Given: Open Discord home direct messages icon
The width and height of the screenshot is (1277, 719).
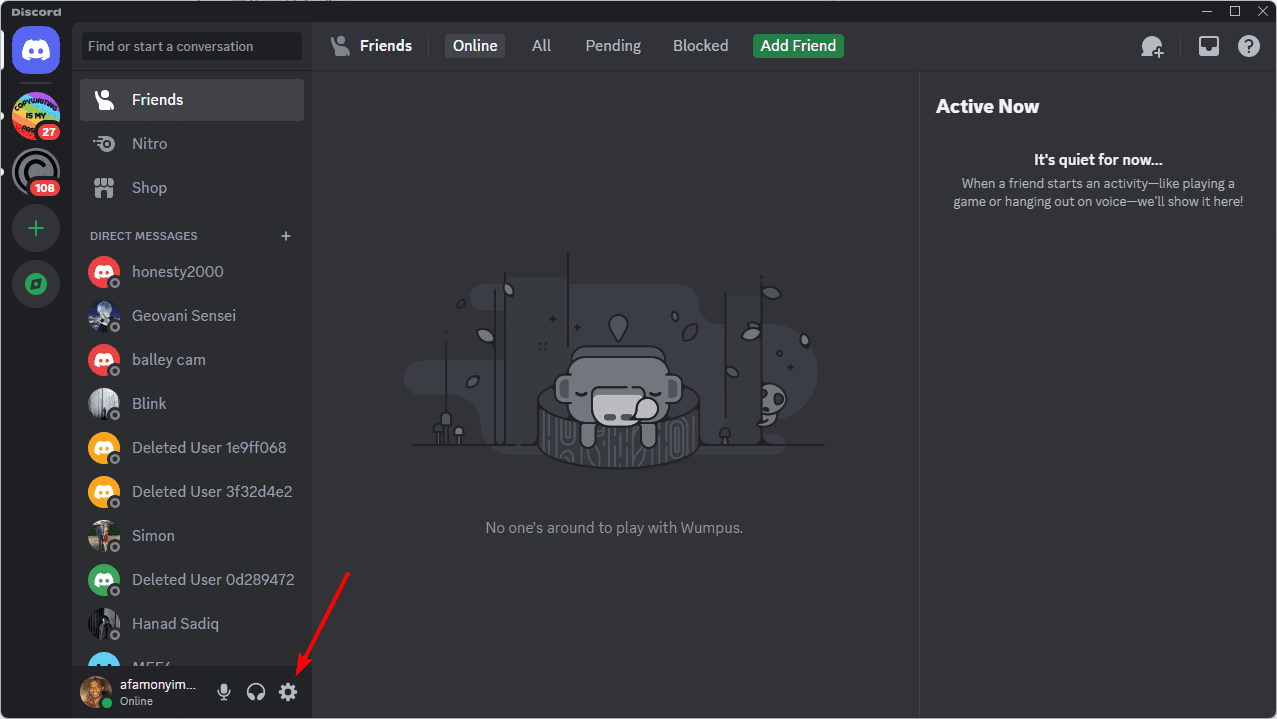Looking at the screenshot, I should tap(36, 50).
